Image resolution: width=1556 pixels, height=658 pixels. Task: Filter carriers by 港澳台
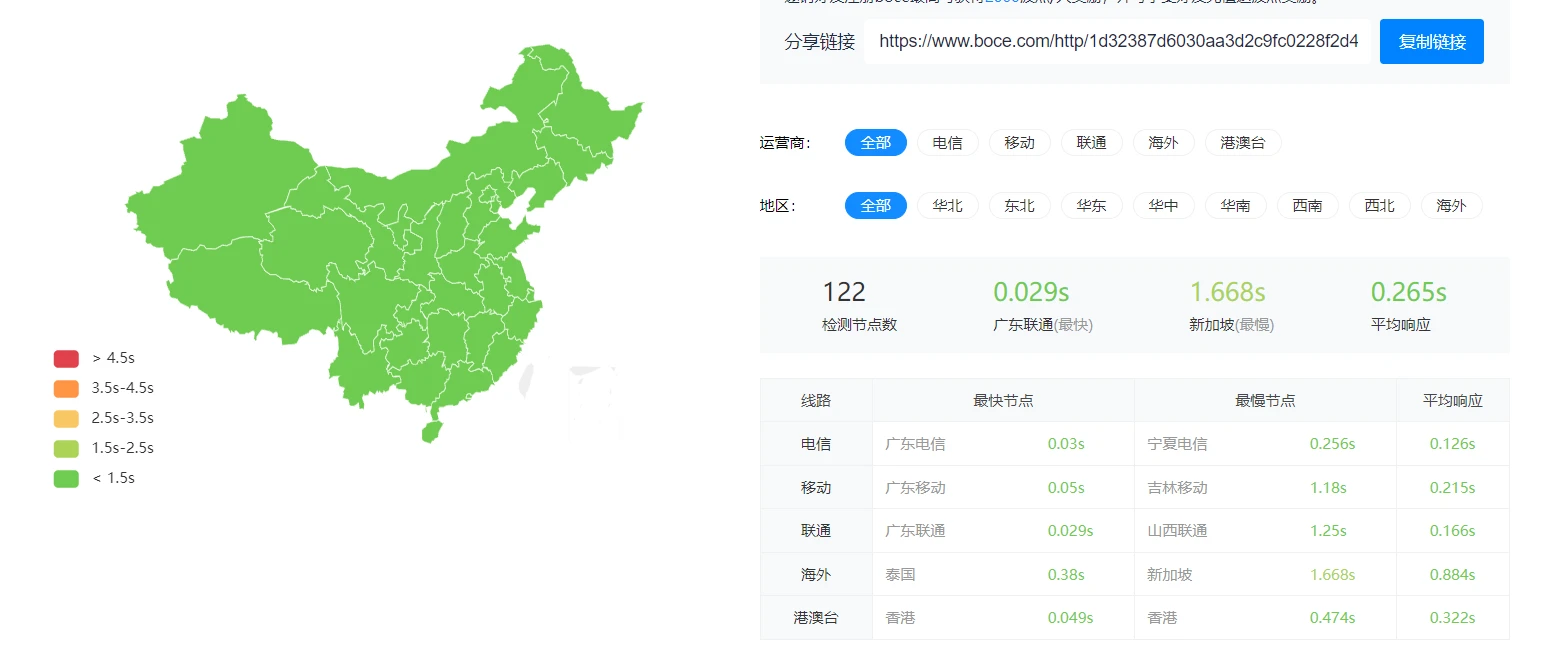click(x=1242, y=143)
